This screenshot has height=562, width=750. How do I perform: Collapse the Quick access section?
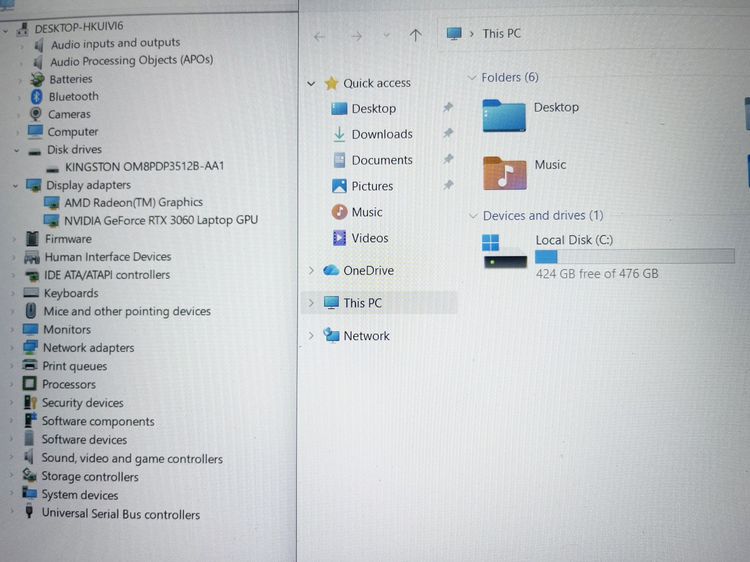pyautogui.click(x=311, y=84)
